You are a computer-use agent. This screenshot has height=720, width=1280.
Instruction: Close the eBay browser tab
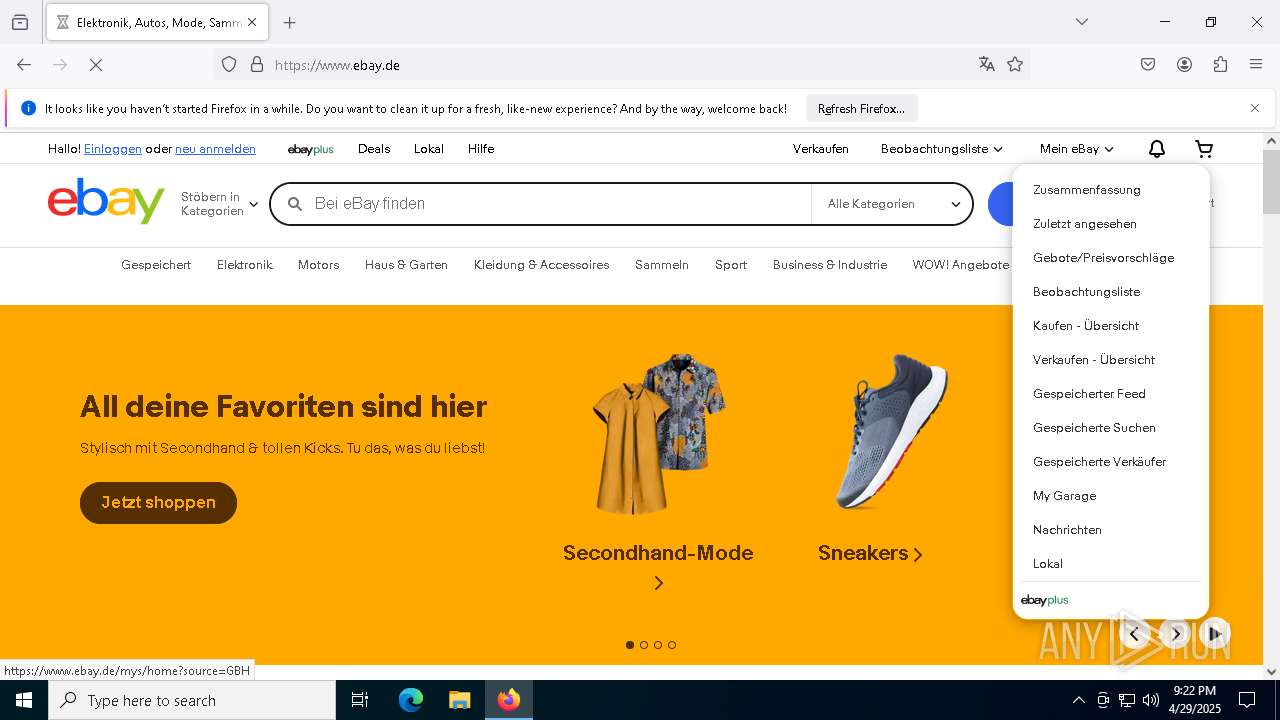point(252,22)
